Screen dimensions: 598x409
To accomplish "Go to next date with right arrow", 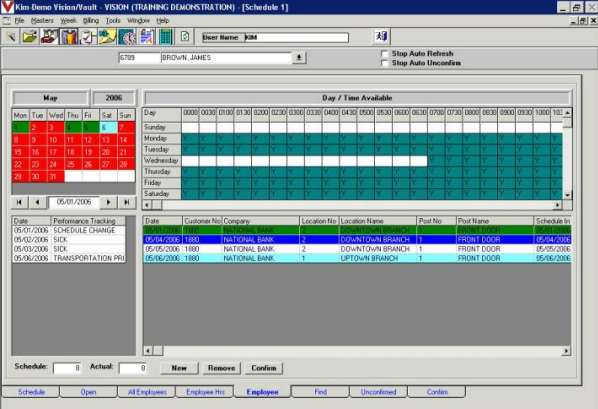I will pyautogui.click(x=109, y=202).
